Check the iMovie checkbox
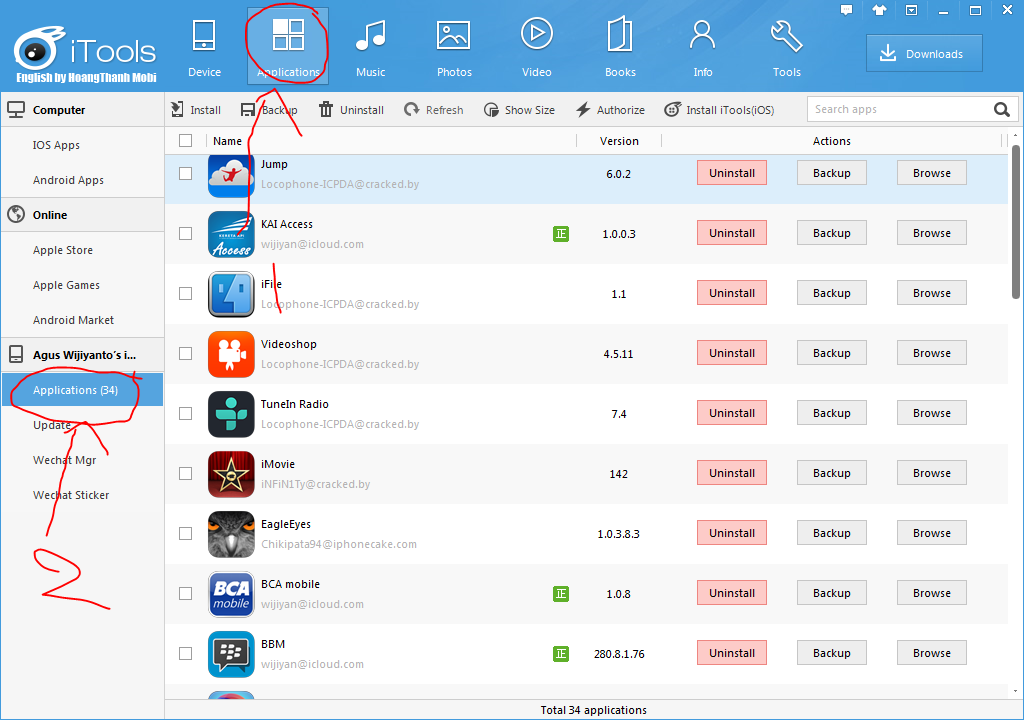Viewport: 1024px width, 720px height. pos(185,473)
